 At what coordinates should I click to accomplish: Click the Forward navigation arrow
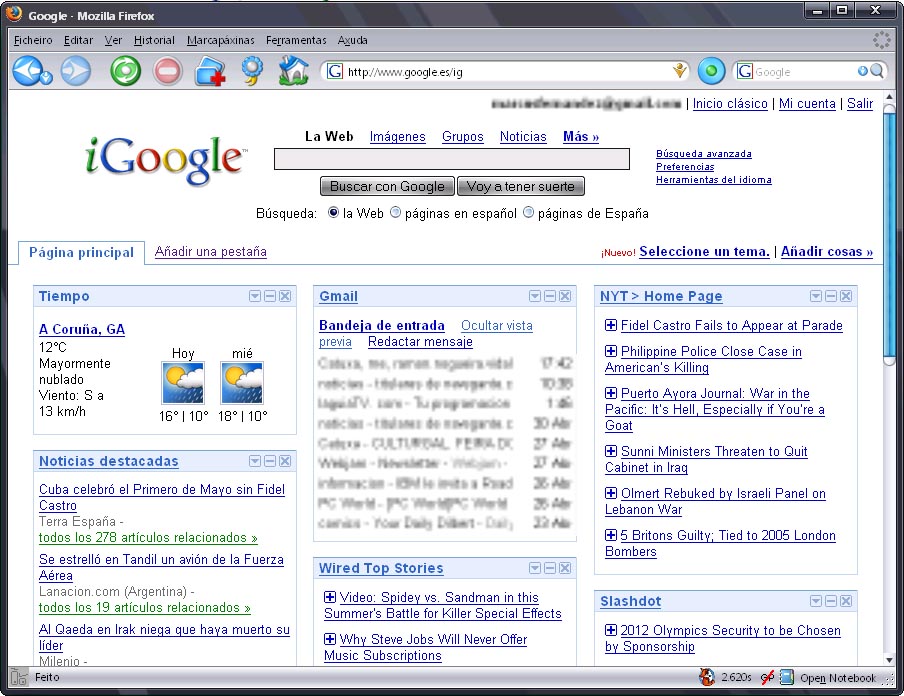coord(76,72)
